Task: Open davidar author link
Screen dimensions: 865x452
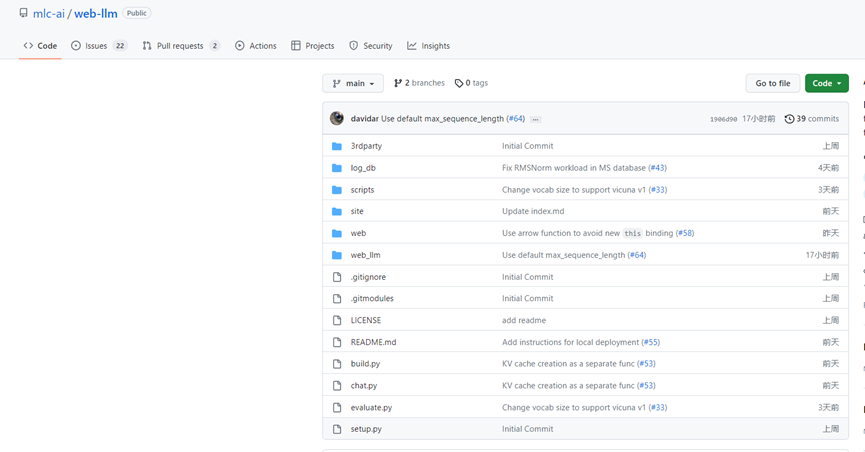Action: [365, 119]
